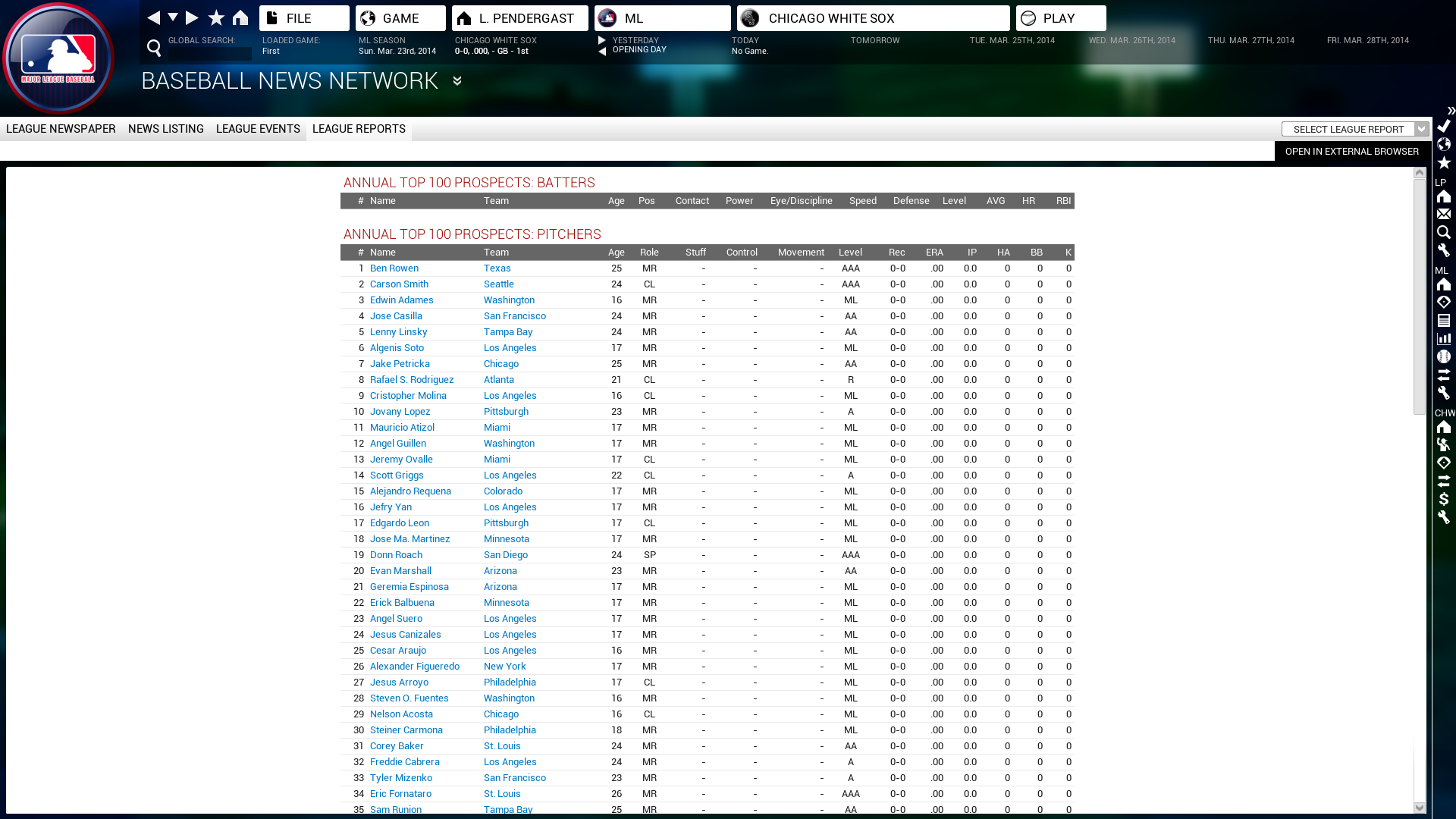Viewport: 1456px width, 819px height.
Task: Click the mail envelope icon in sidebar
Action: click(1443, 215)
